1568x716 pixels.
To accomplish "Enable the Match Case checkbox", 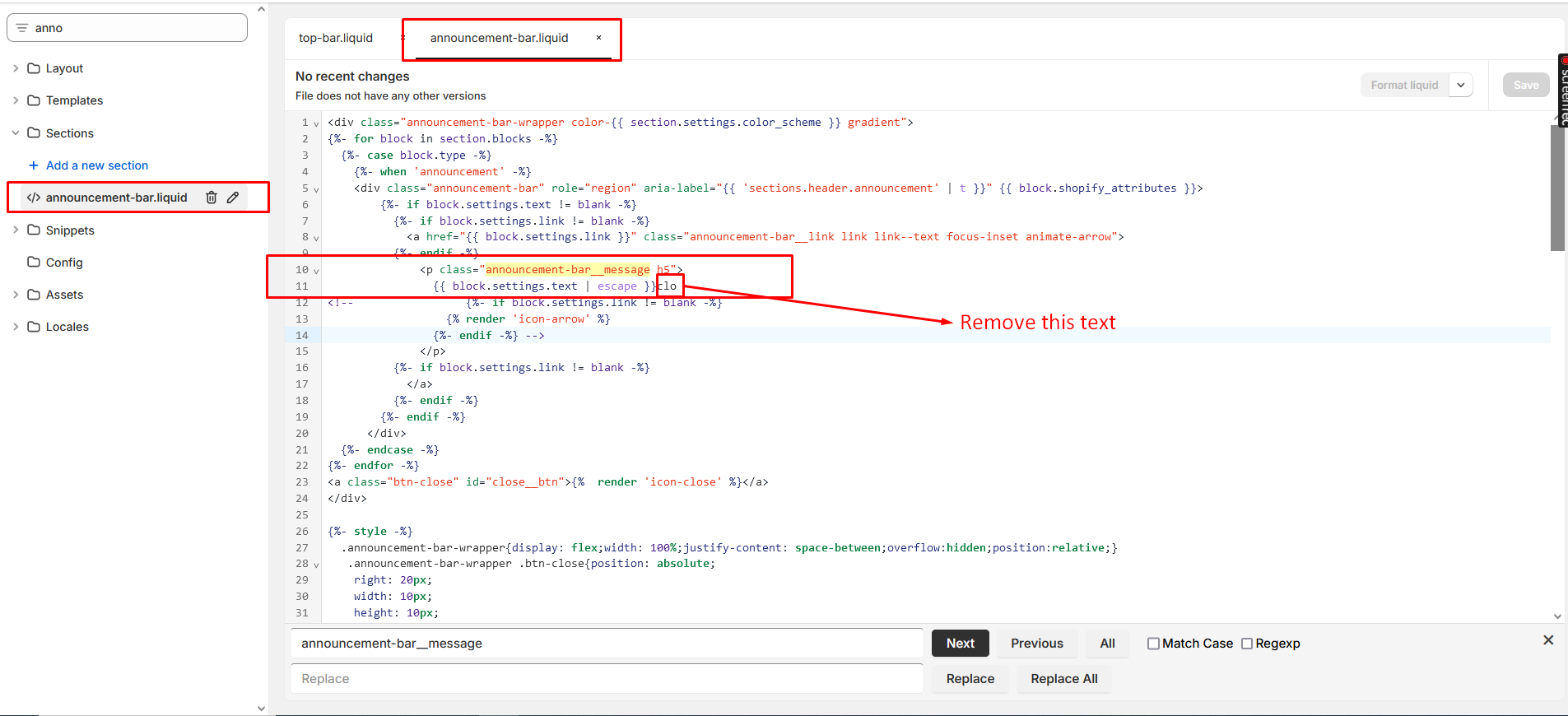I will [x=1153, y=644].
